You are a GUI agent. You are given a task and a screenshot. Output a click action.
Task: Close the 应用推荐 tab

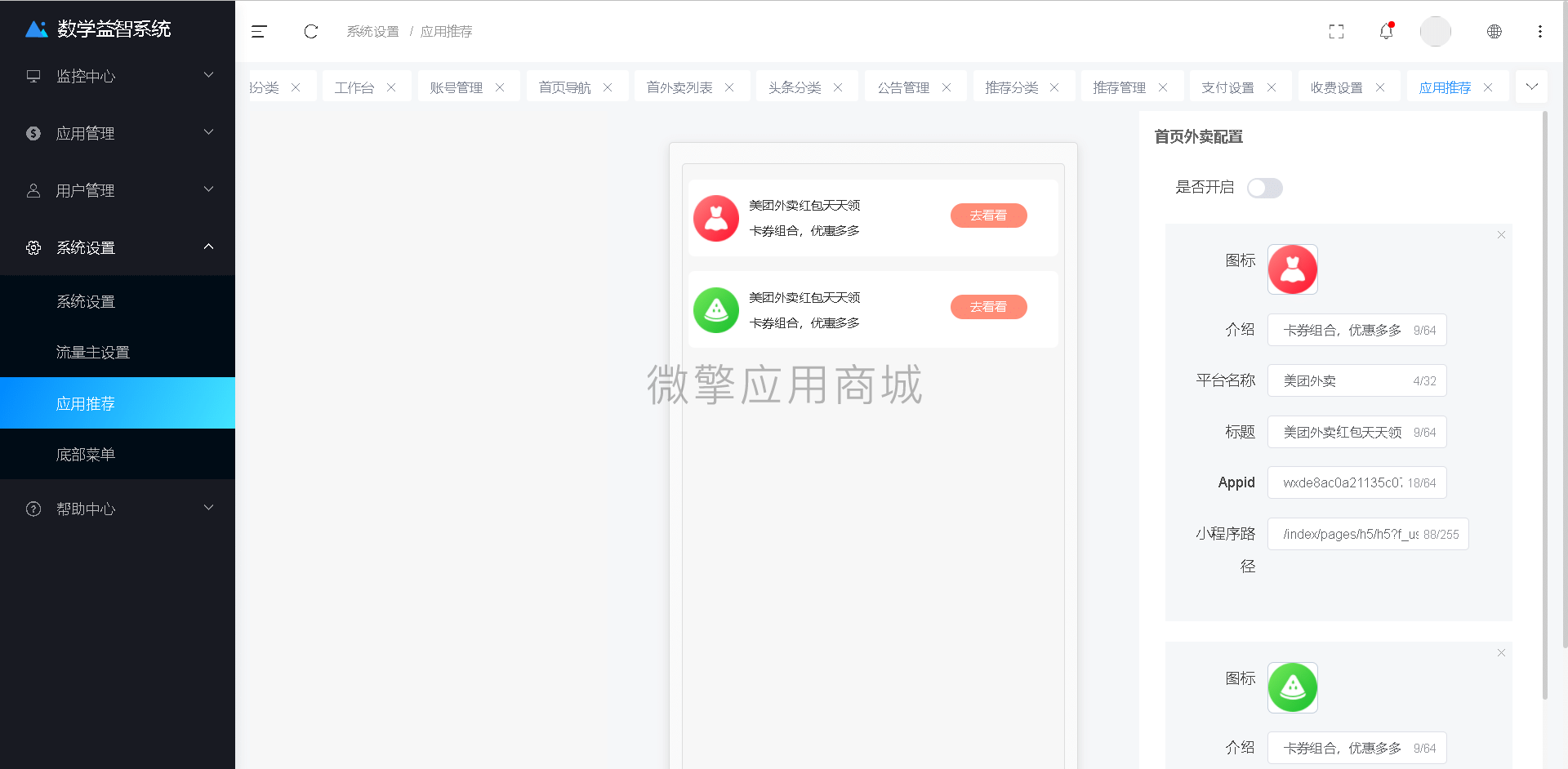click(x=1488, y=87)
